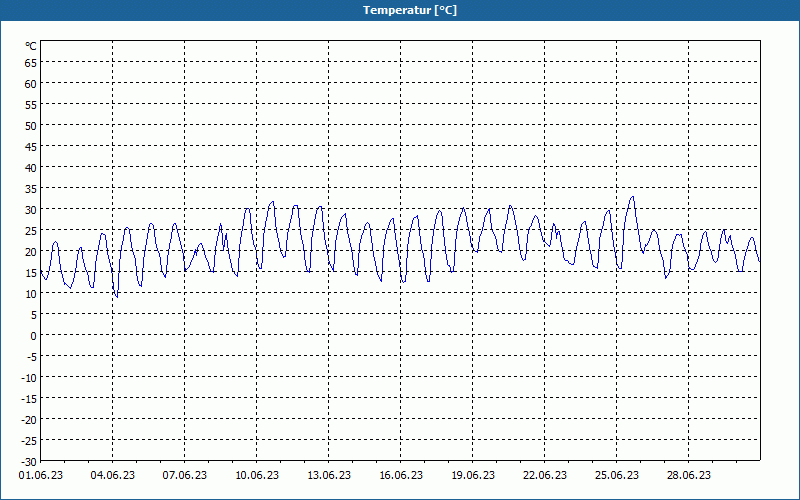The image size is (800, 500).
Task: Click the -20 value on temperature axis
Action: (29, 420)
